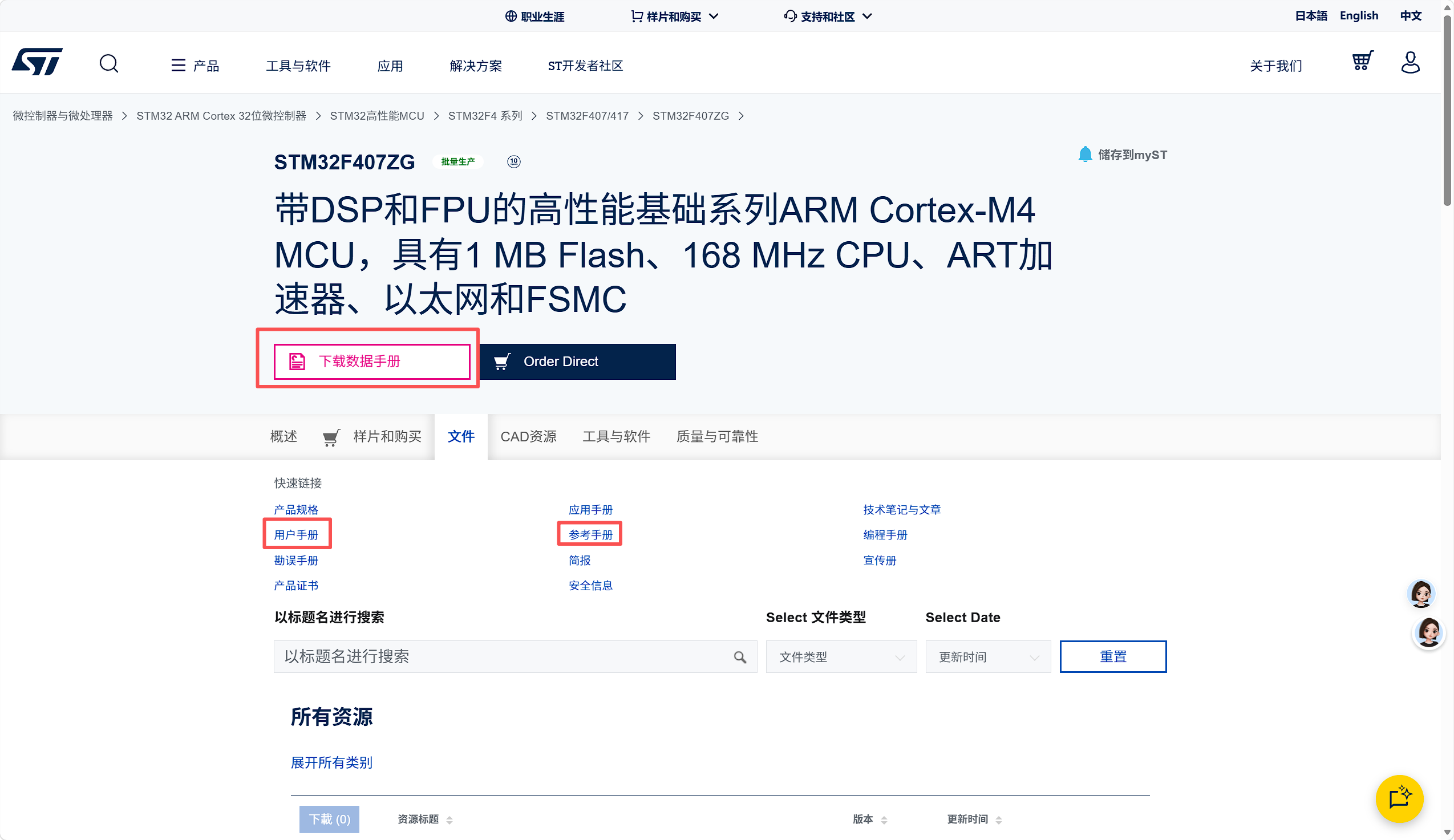The image size is (1454, 840).
Task: Select the 文件 tab
Action: (461, 437)
